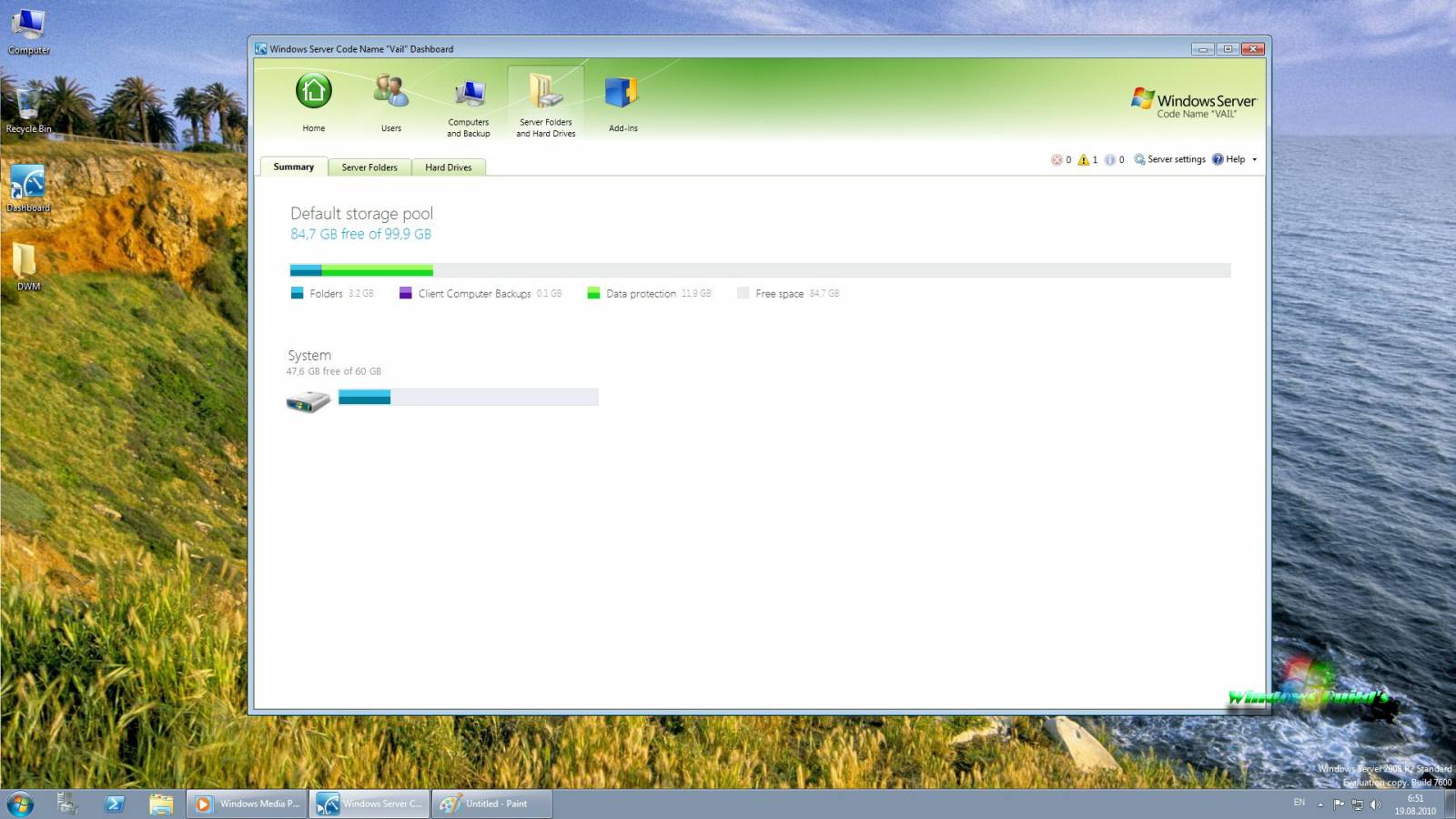
Task: Switch to the Summary tab
Action: (x=293, y=167)
